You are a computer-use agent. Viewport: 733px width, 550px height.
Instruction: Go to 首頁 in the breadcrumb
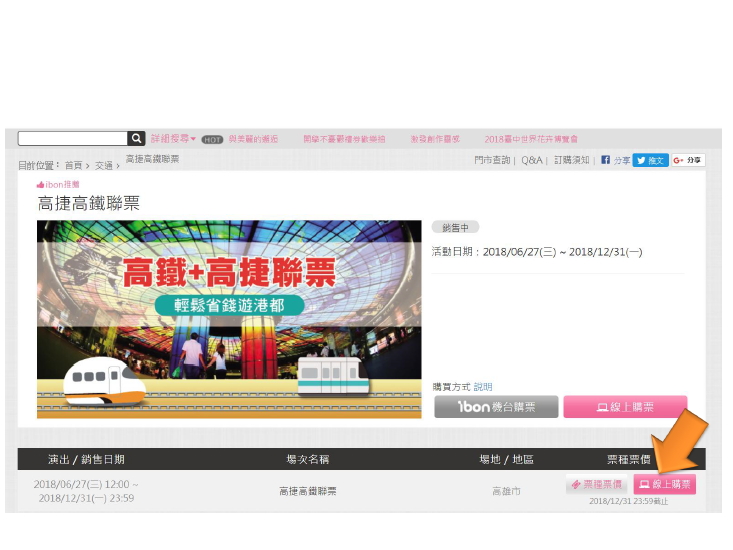[x=73, y=165]
